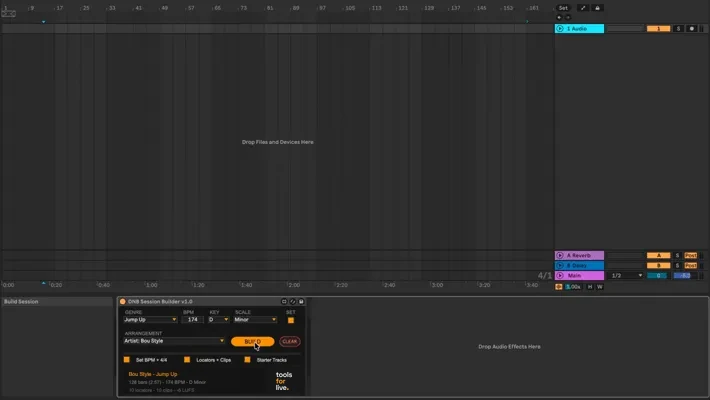Go to the previous locator arrow
The height and width of the screenshot is (400, 710).
tap(559, 18)
